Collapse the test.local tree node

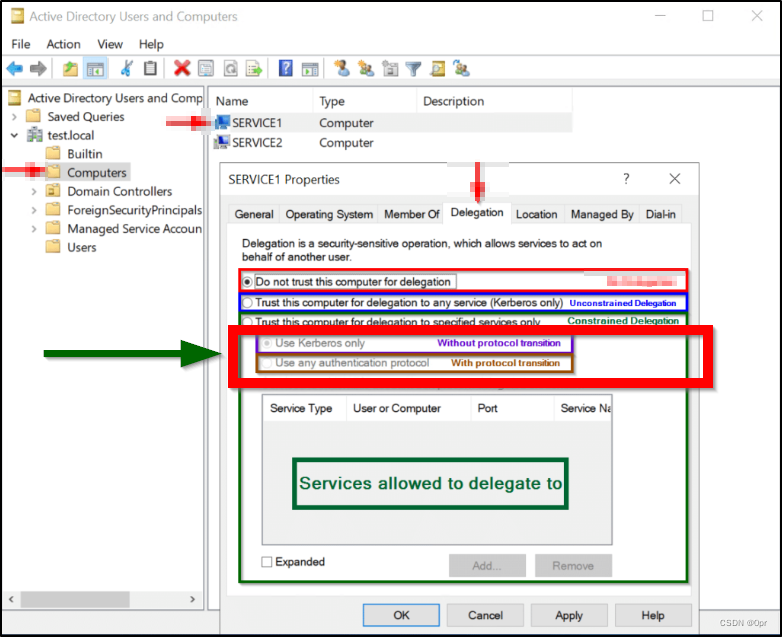14,135
